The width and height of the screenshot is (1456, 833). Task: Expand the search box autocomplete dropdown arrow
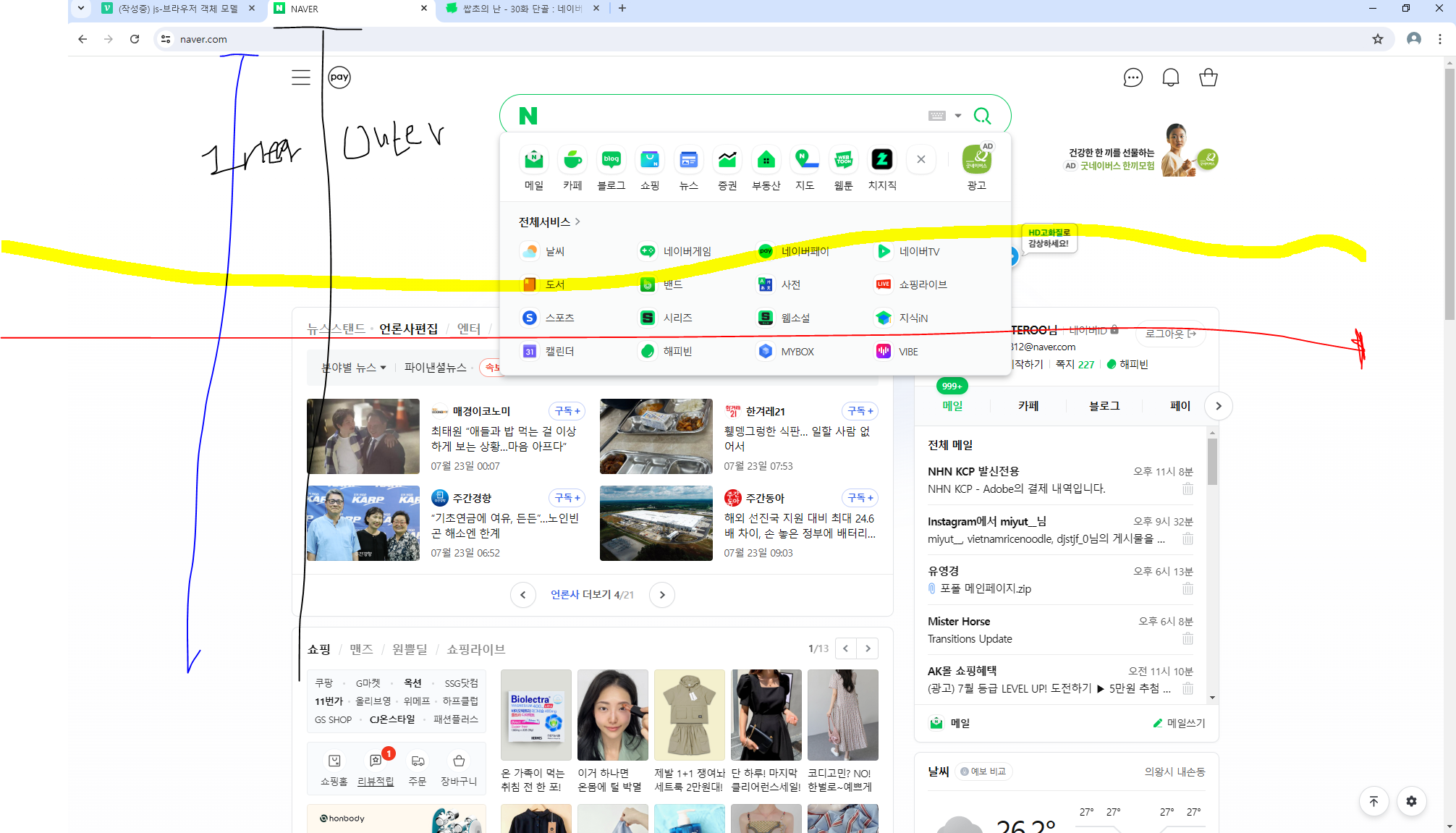(x=958, y=116)
